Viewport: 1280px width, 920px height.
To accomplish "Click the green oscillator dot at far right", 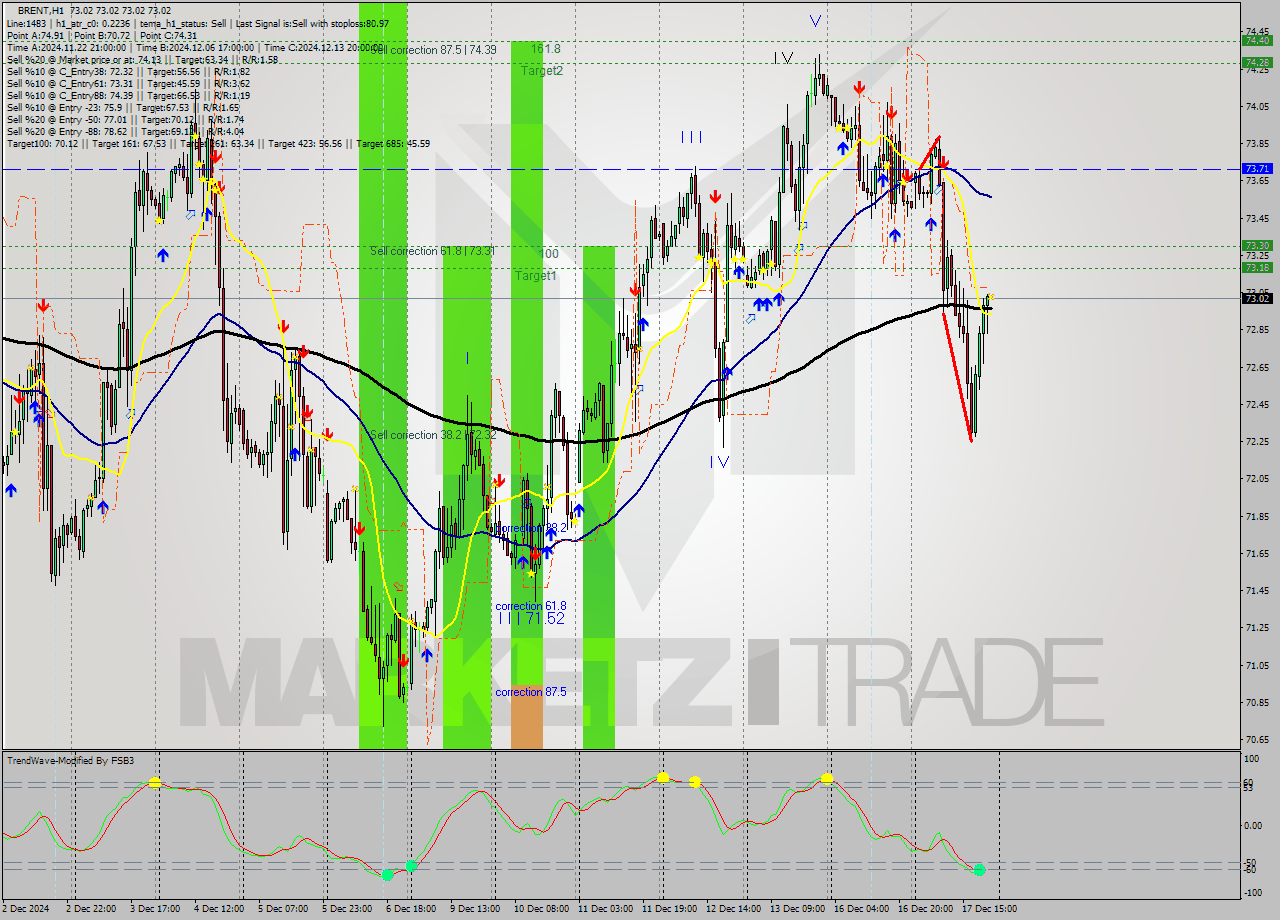I will point(979,870).
